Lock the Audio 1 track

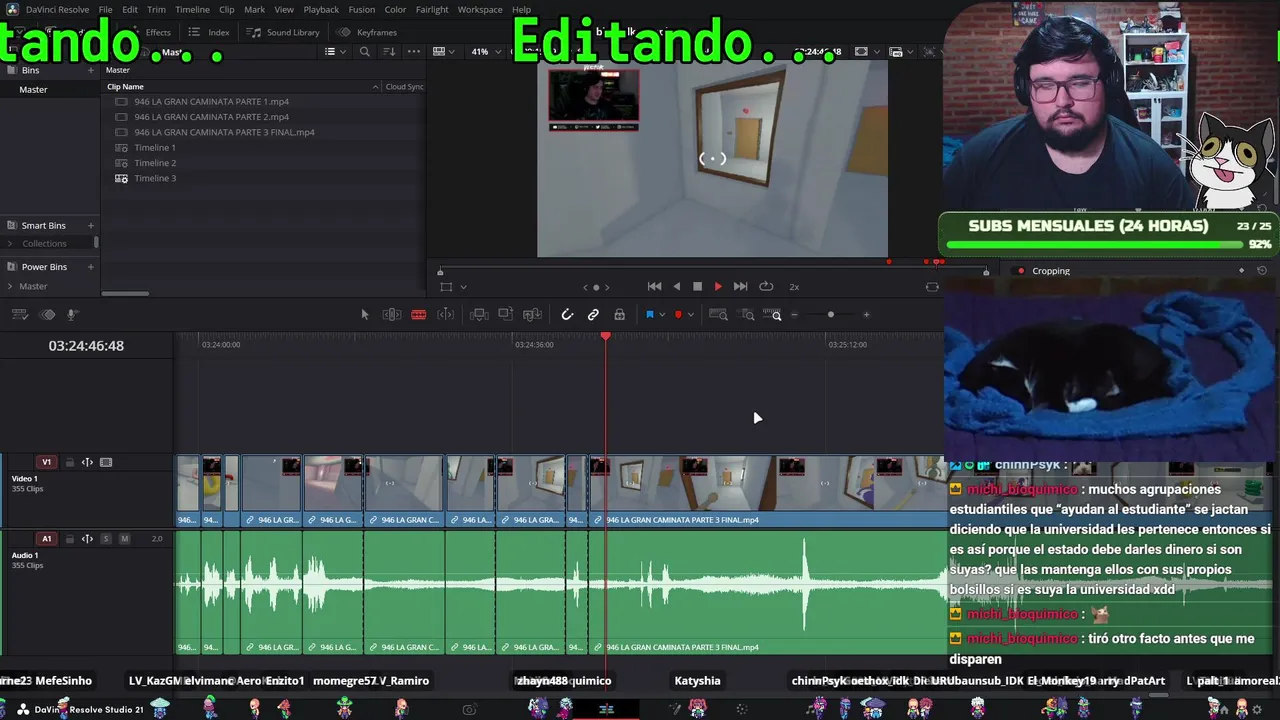pyautogui.click(x=69, y=539)
